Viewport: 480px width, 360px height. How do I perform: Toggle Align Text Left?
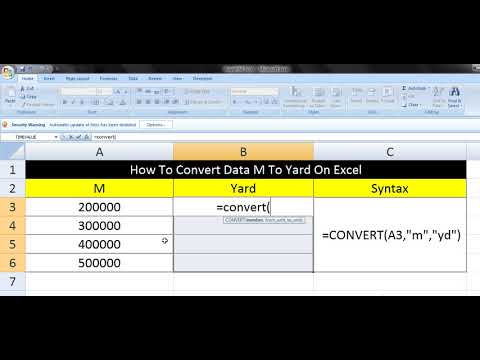139,102
